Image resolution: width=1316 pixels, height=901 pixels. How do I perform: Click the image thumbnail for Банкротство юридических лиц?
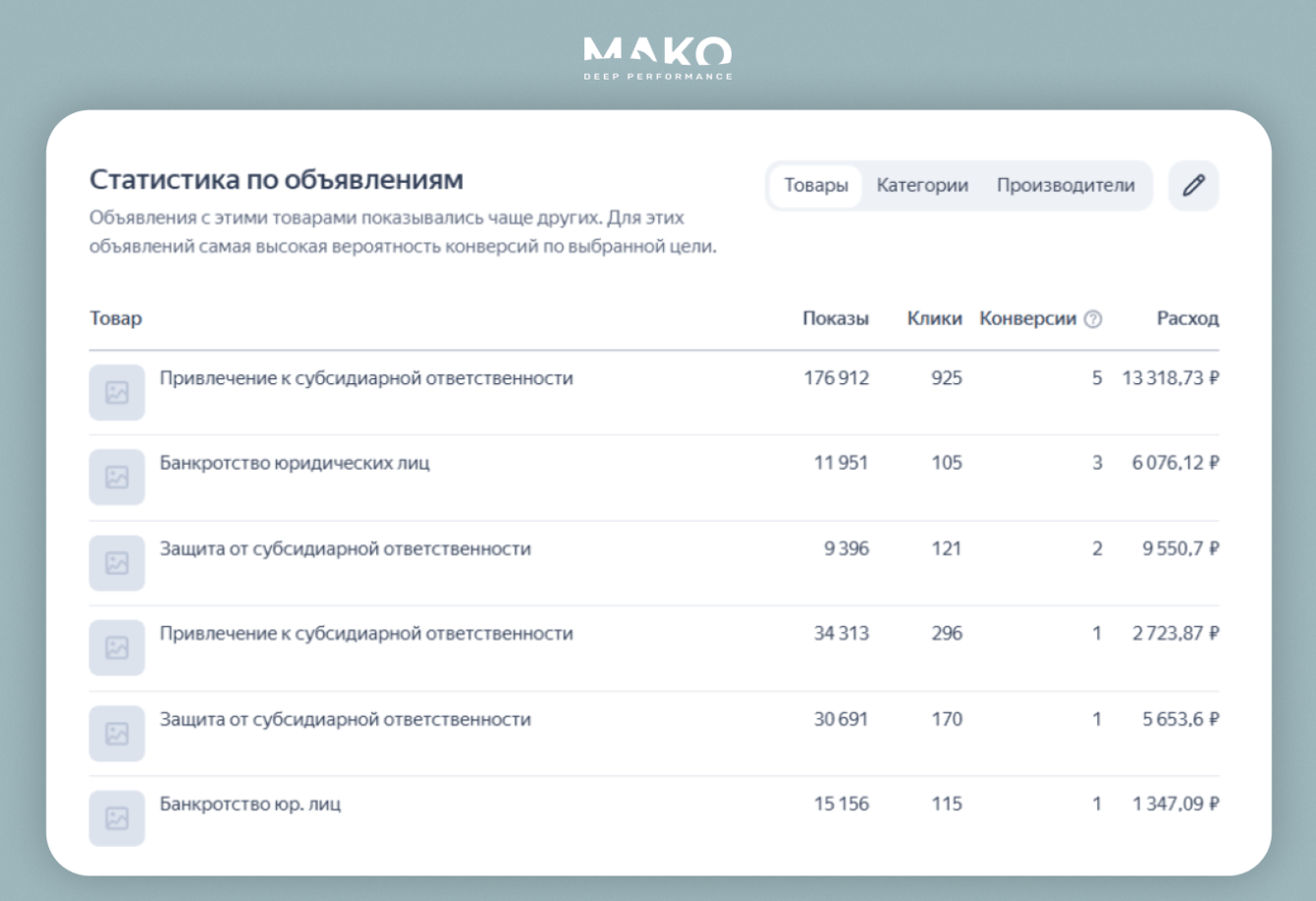(117, 478)
